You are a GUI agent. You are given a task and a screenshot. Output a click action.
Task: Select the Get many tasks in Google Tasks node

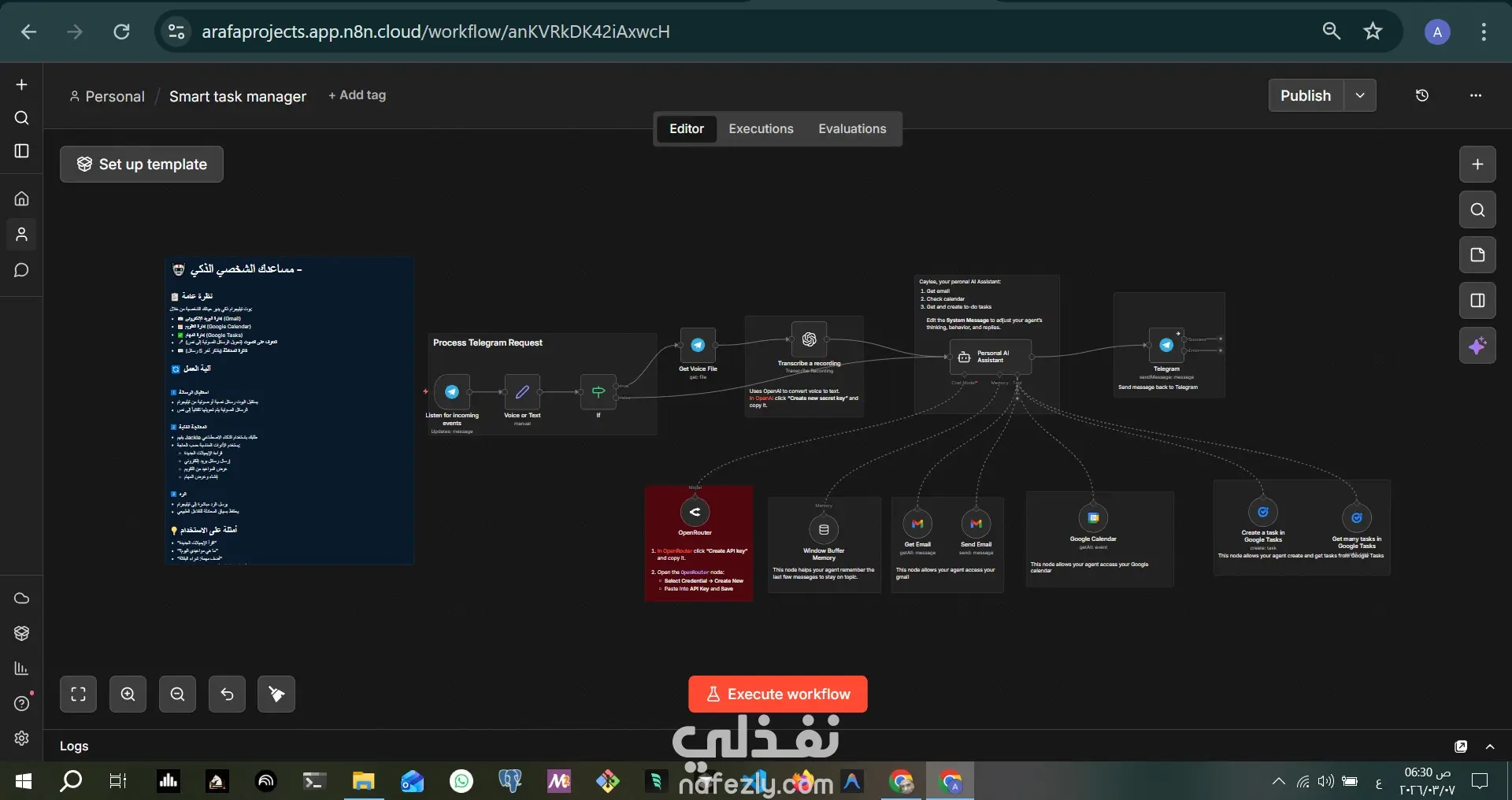[1357, 518]
